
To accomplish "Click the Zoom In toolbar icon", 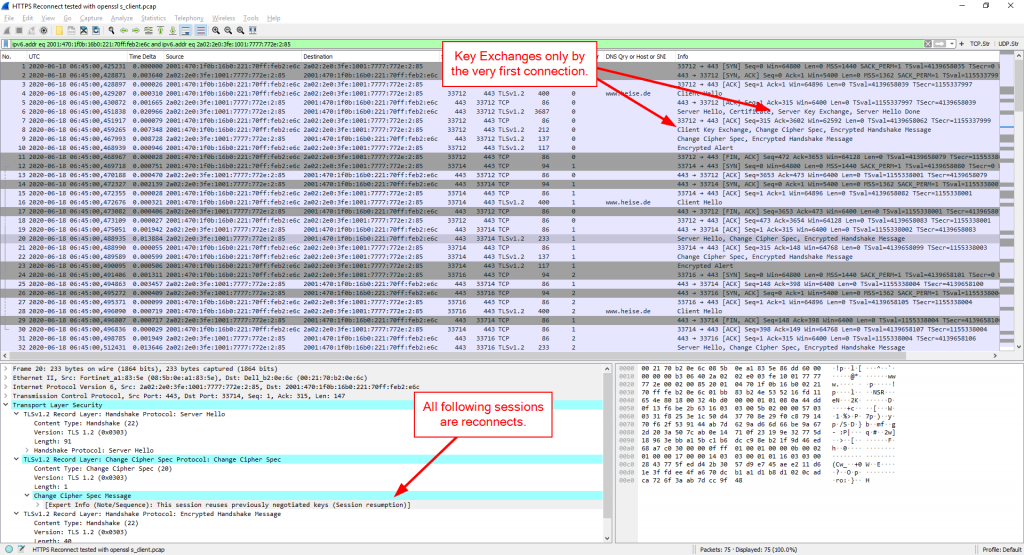I will tap(214, 31).
